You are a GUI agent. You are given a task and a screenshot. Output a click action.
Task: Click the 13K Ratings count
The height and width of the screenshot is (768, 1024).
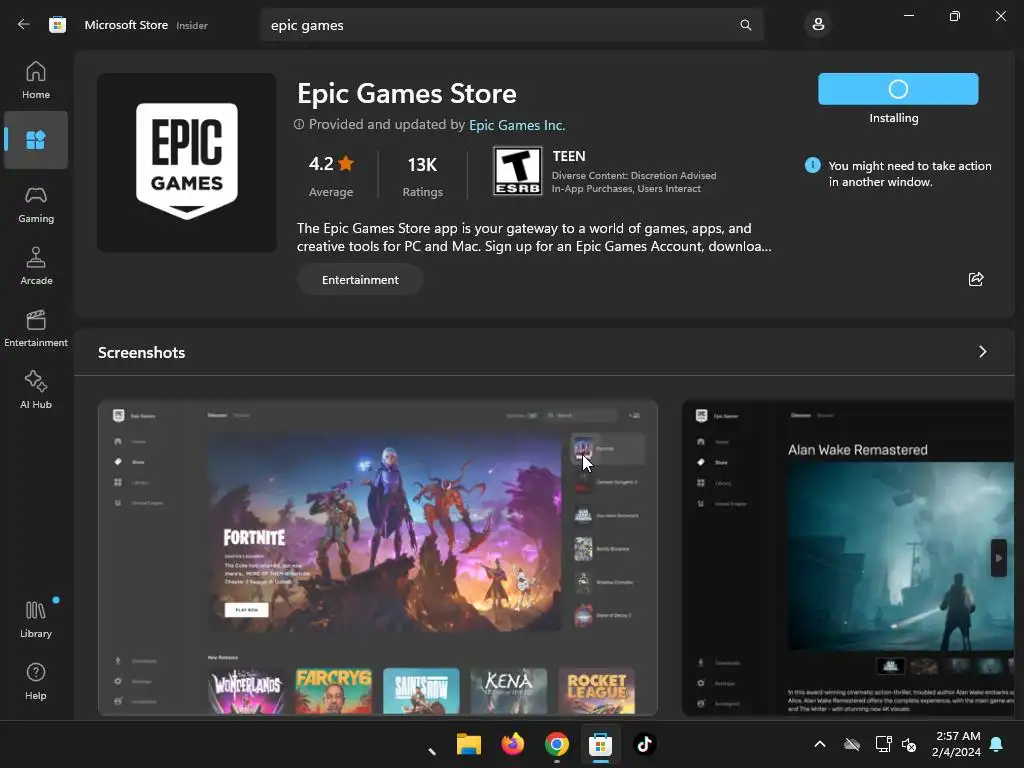(x=423, y=175)
